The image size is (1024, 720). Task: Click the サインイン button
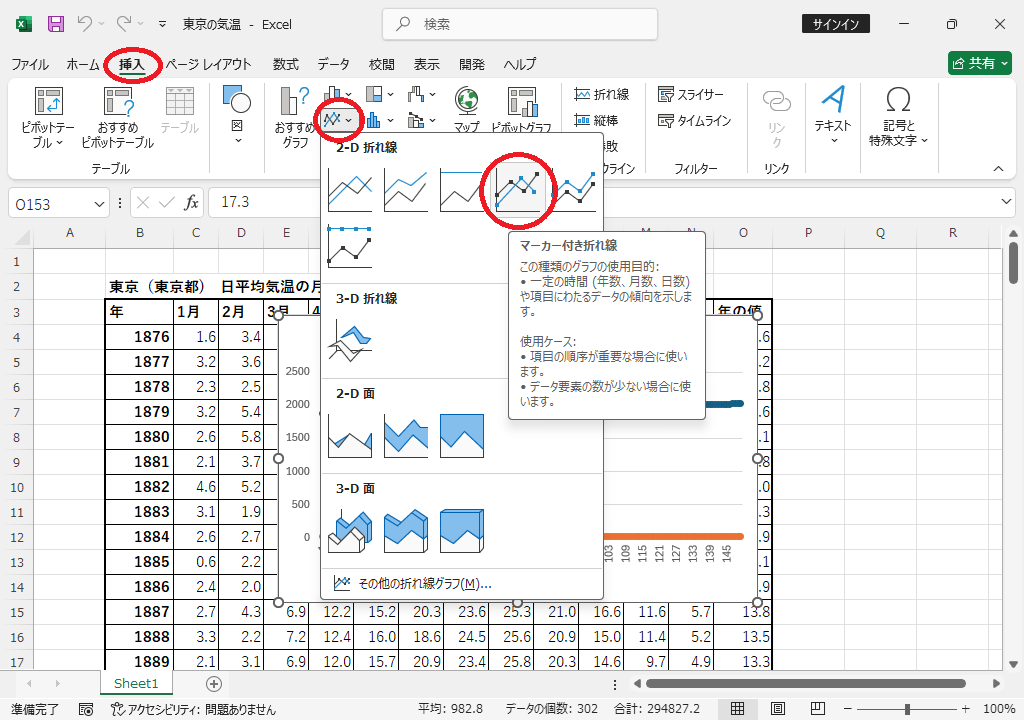coord(836,24)
